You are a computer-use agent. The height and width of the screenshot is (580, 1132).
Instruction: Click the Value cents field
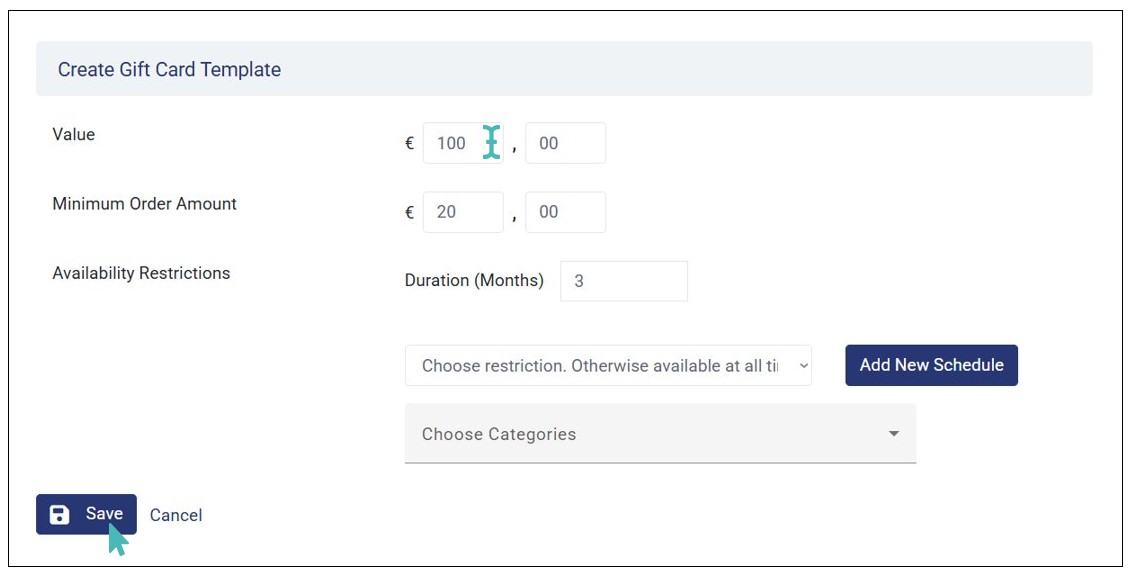tap(565, 143)
